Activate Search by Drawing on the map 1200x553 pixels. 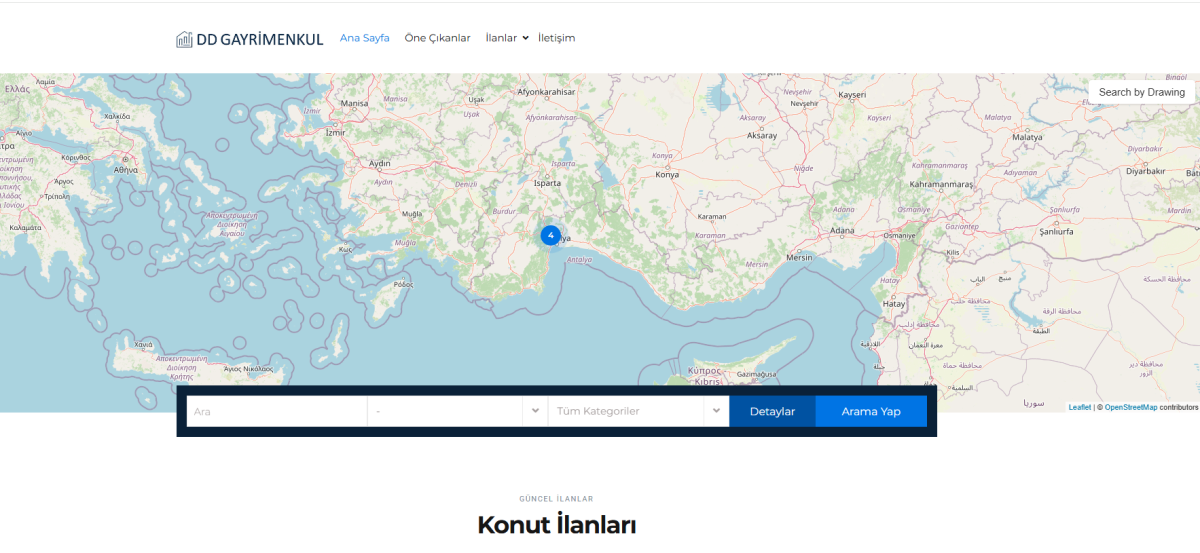[x=1141, y=92]
